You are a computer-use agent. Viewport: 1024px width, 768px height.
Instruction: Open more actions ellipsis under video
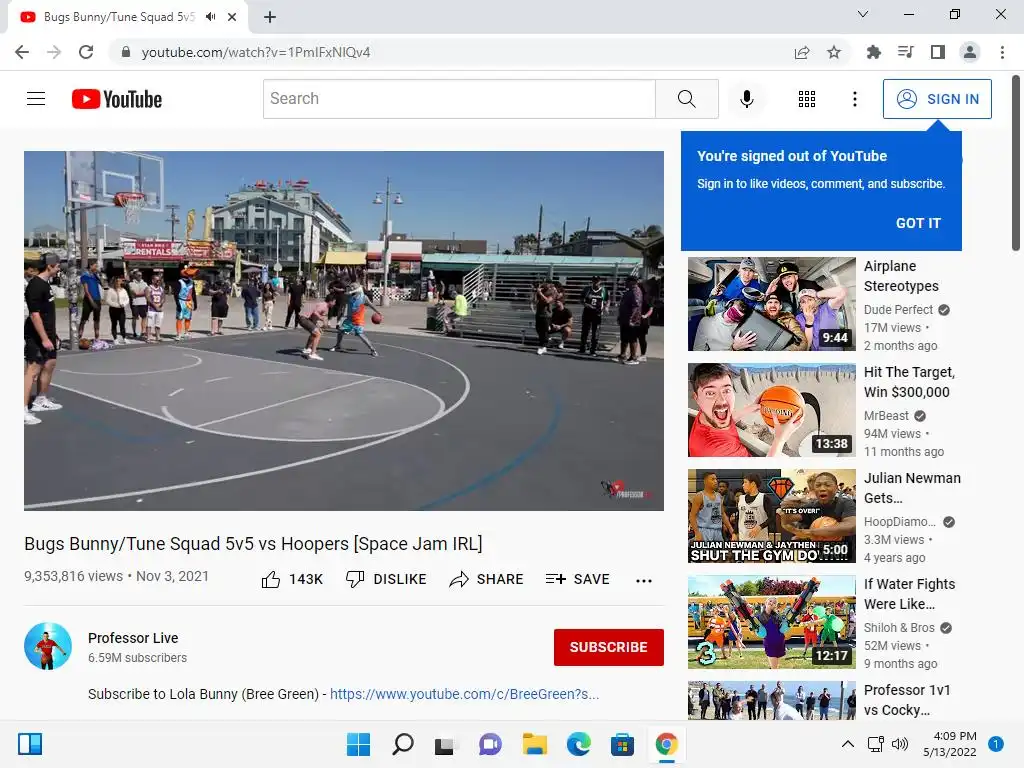coord(643,581)
